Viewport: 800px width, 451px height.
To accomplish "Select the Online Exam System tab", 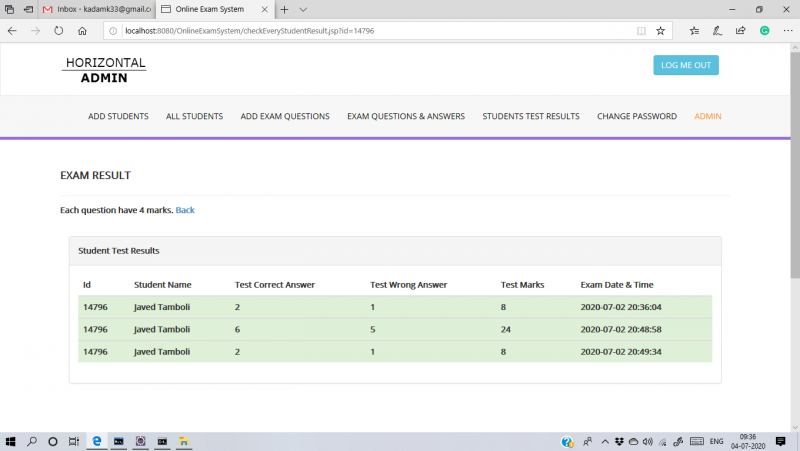I will (x=209, y=10).
